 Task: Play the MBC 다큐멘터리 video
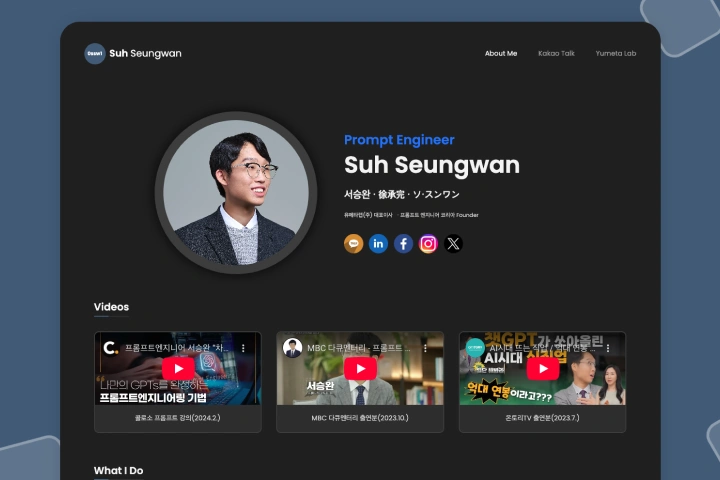point(360,368)
